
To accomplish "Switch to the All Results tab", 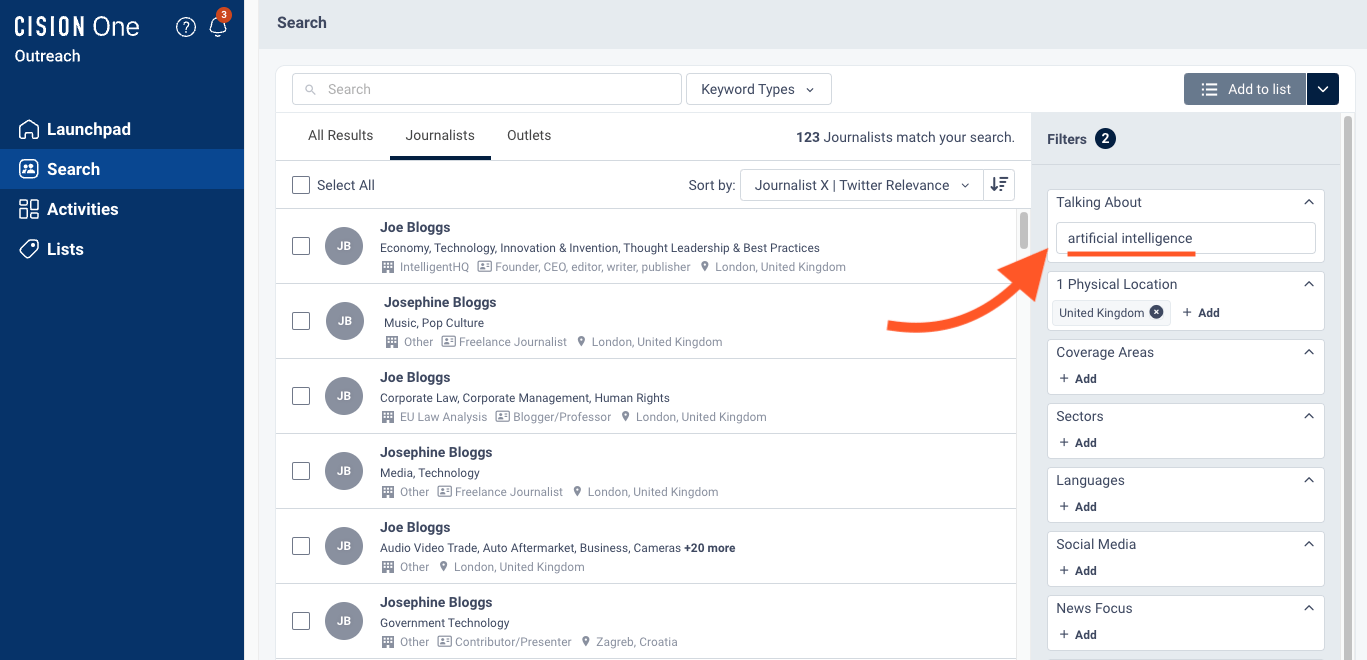I will [x=340, y=136].
